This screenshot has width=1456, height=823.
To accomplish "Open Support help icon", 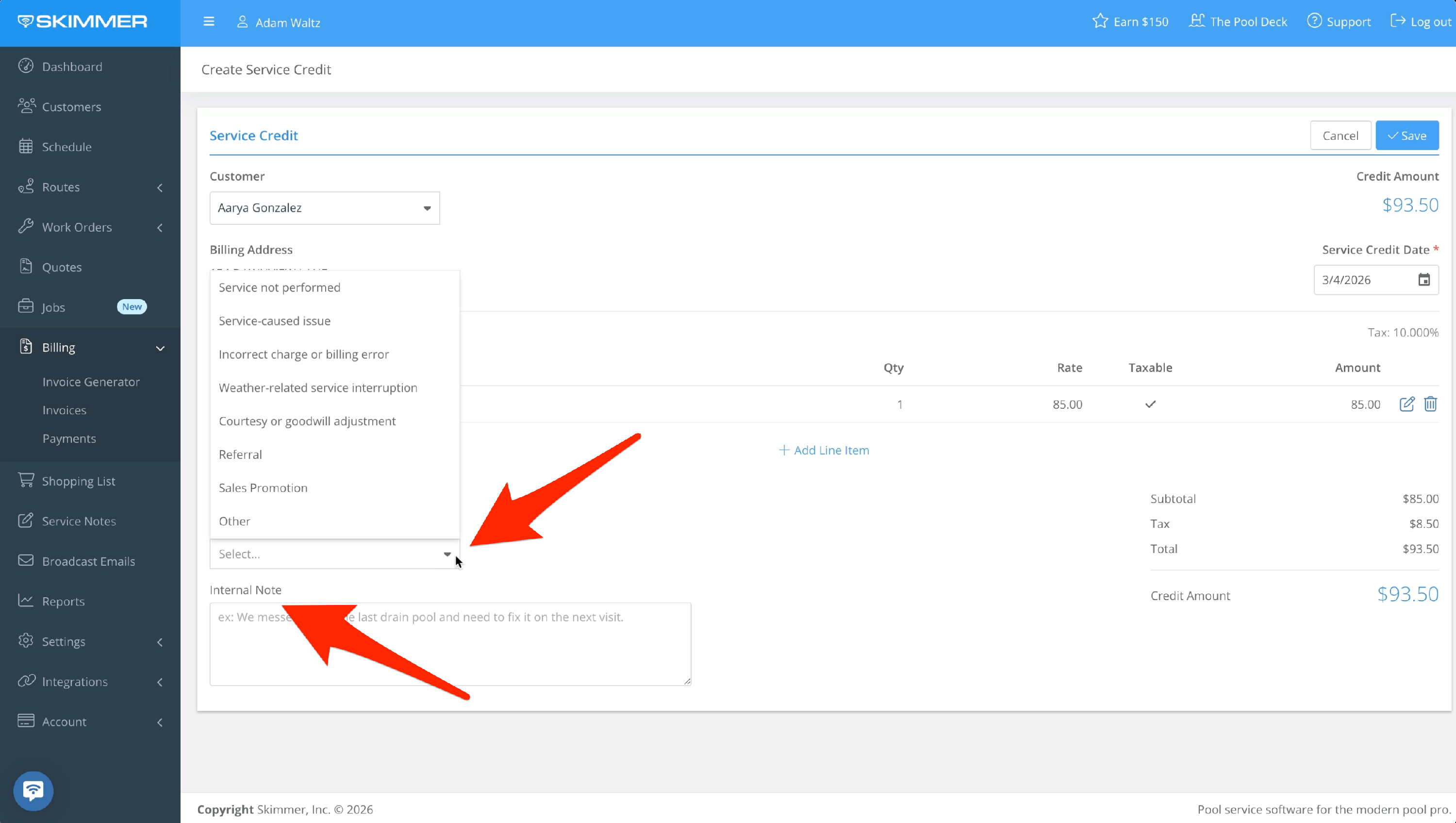I will [x=1314, y=21].
